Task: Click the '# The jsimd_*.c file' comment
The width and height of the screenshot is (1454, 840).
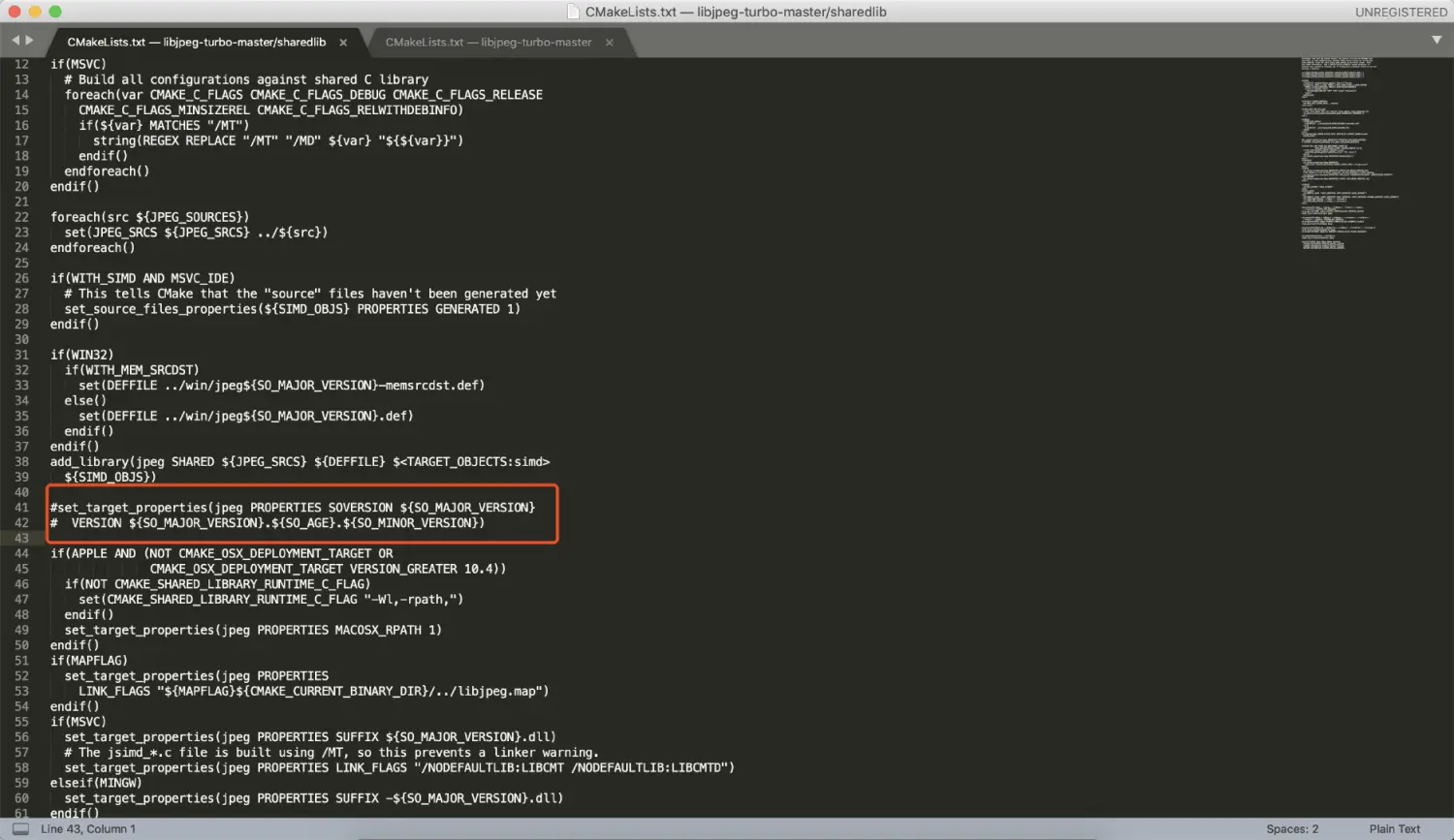Action: (x=332, y=753)
